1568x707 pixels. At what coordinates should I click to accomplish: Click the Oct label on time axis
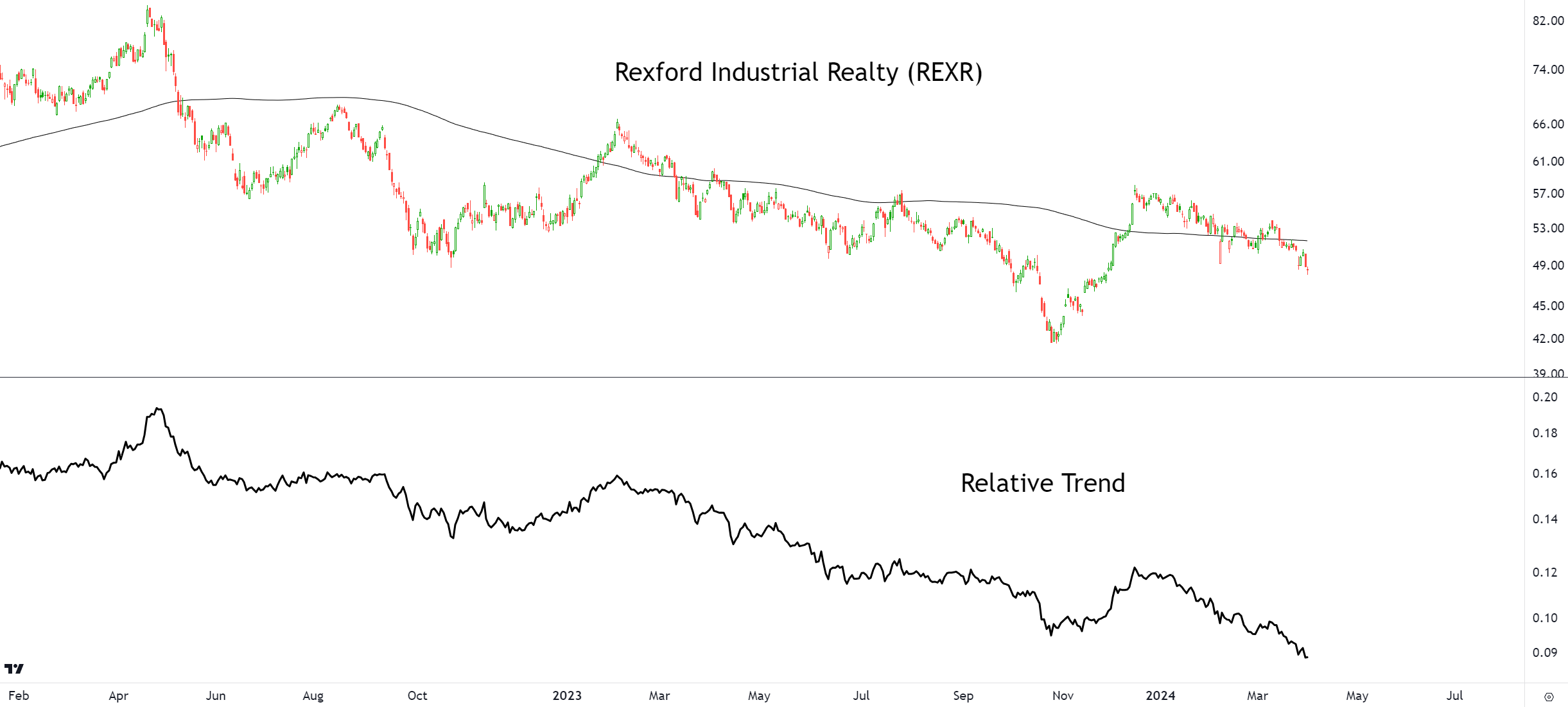[x=417, y=695]
